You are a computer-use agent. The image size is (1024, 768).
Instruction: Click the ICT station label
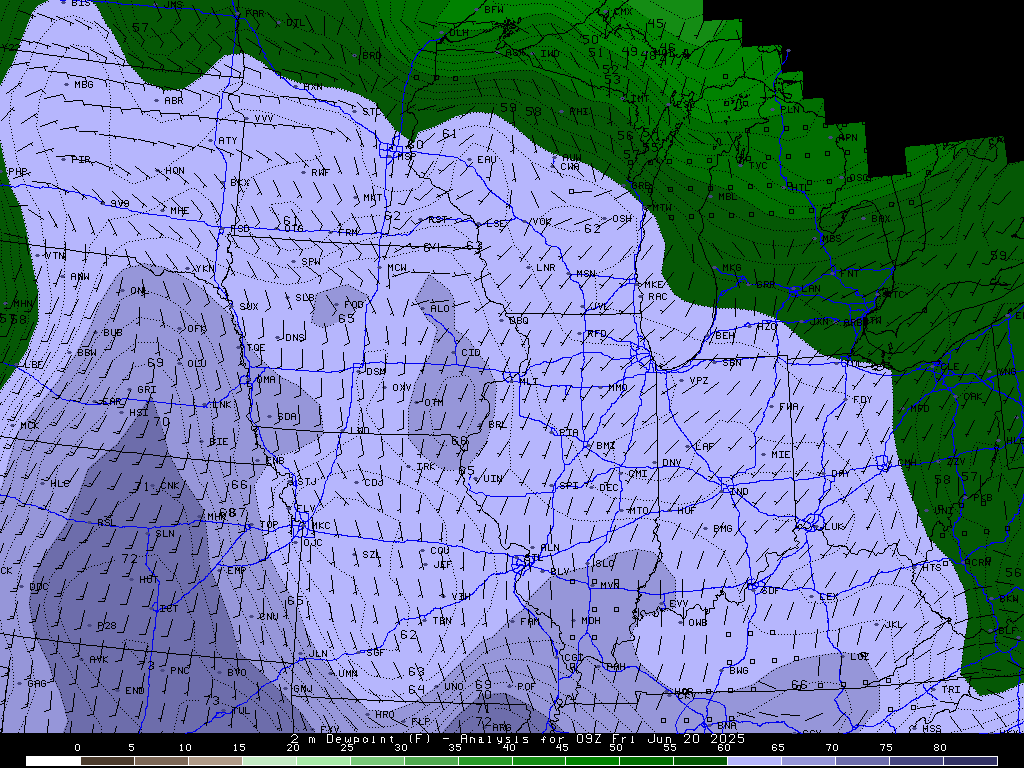click(x=169, y=609)
